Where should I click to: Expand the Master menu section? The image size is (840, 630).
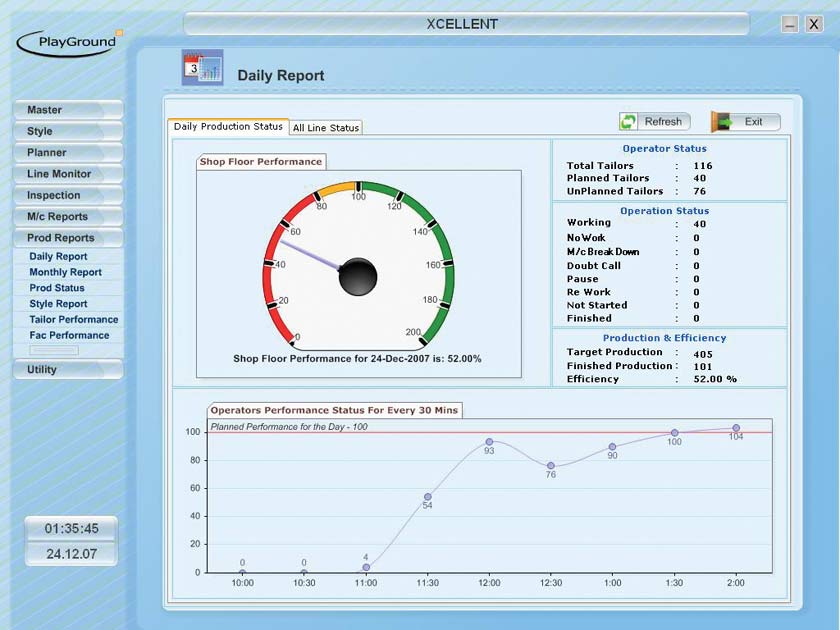pos(67,110)
